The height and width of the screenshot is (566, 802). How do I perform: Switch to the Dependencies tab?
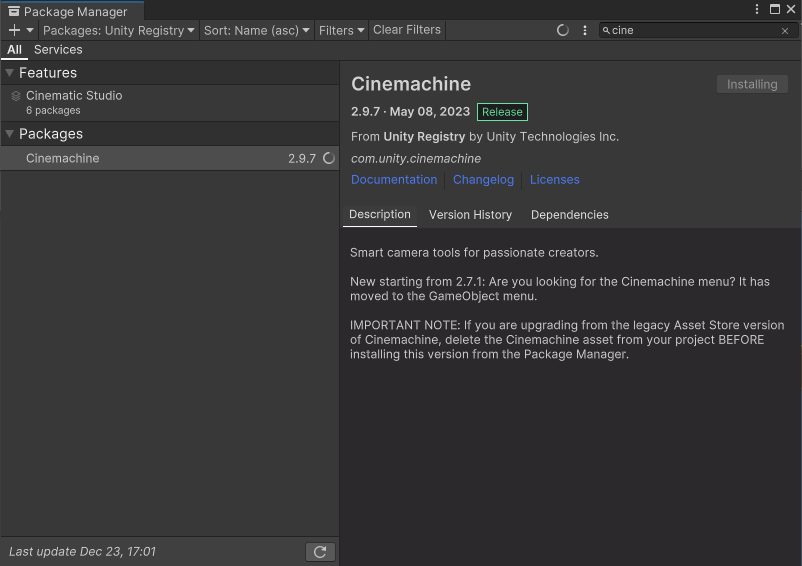[570, 215]
